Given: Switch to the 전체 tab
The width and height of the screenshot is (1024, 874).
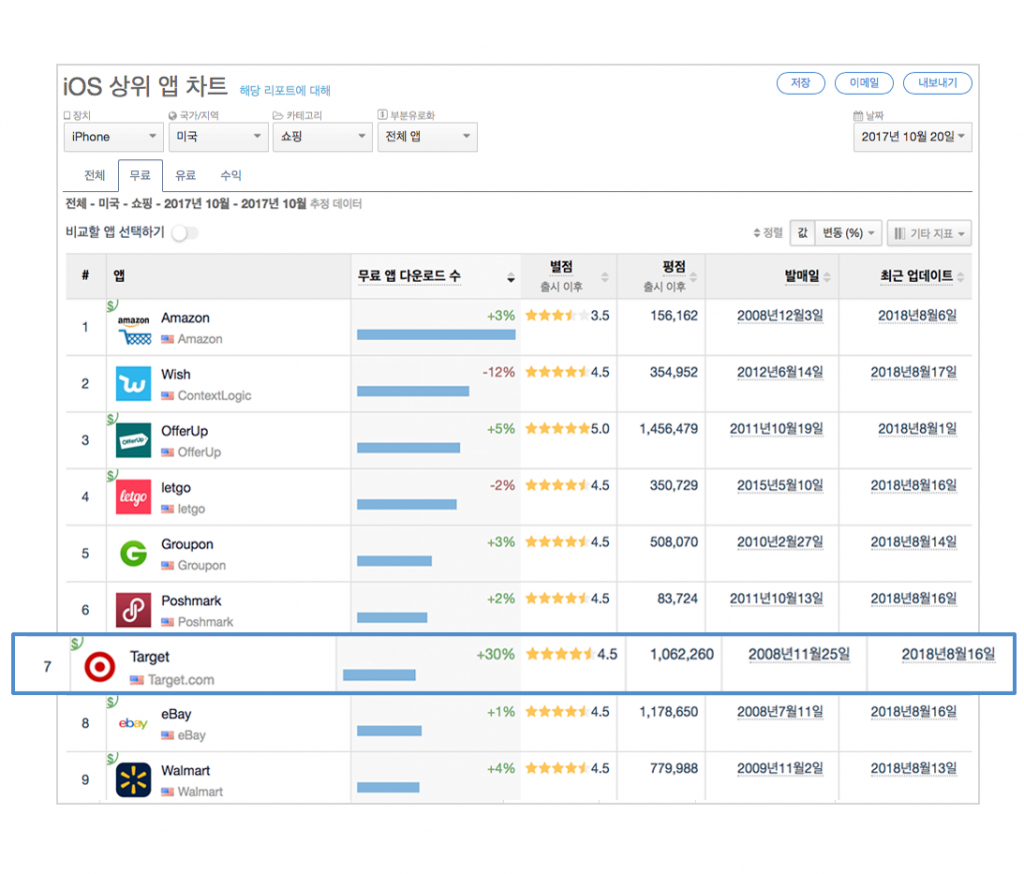Looking at the screenshot, I should click(95, 175).
